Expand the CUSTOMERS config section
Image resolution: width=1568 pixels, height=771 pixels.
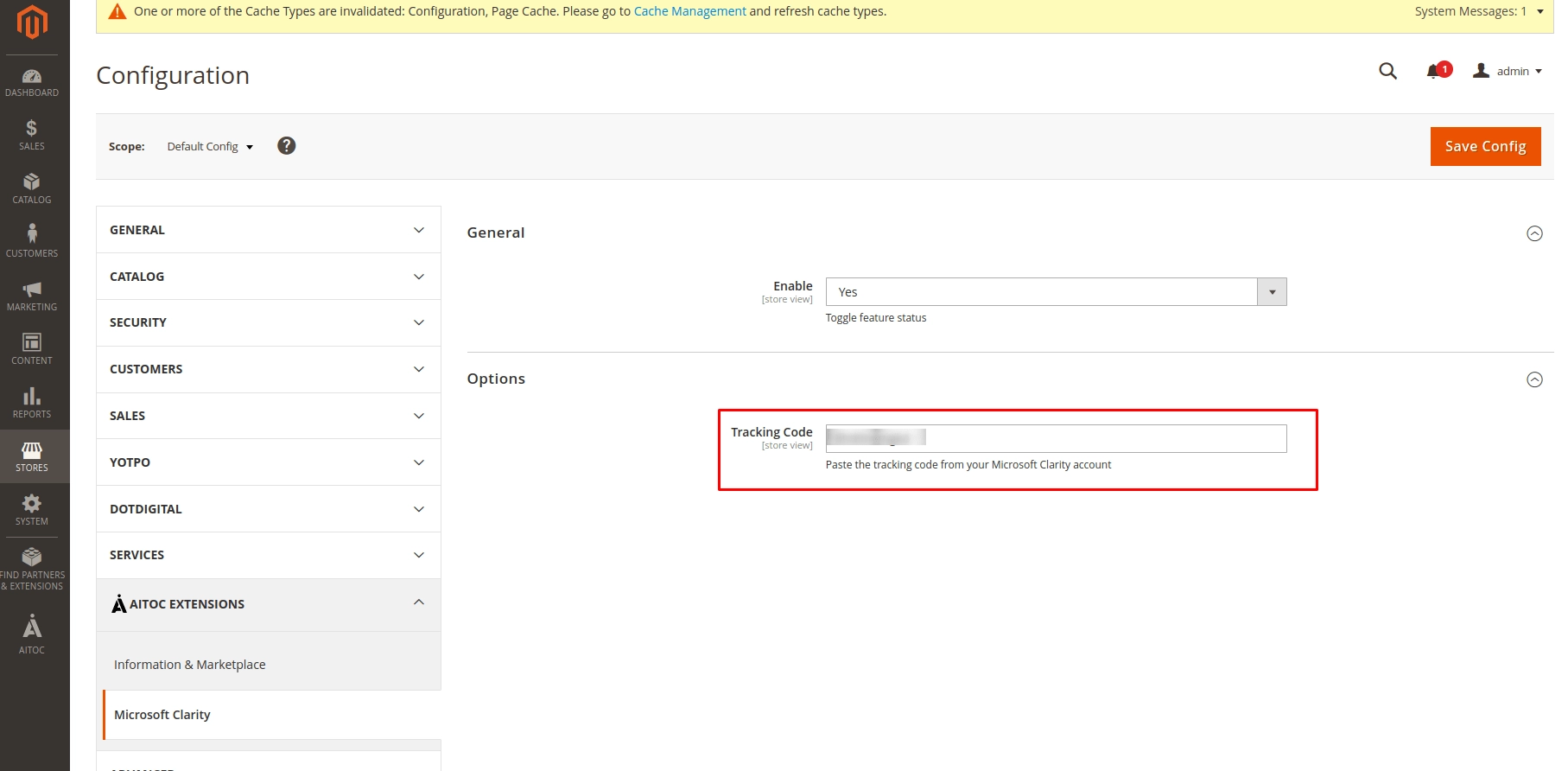[269, 369]
